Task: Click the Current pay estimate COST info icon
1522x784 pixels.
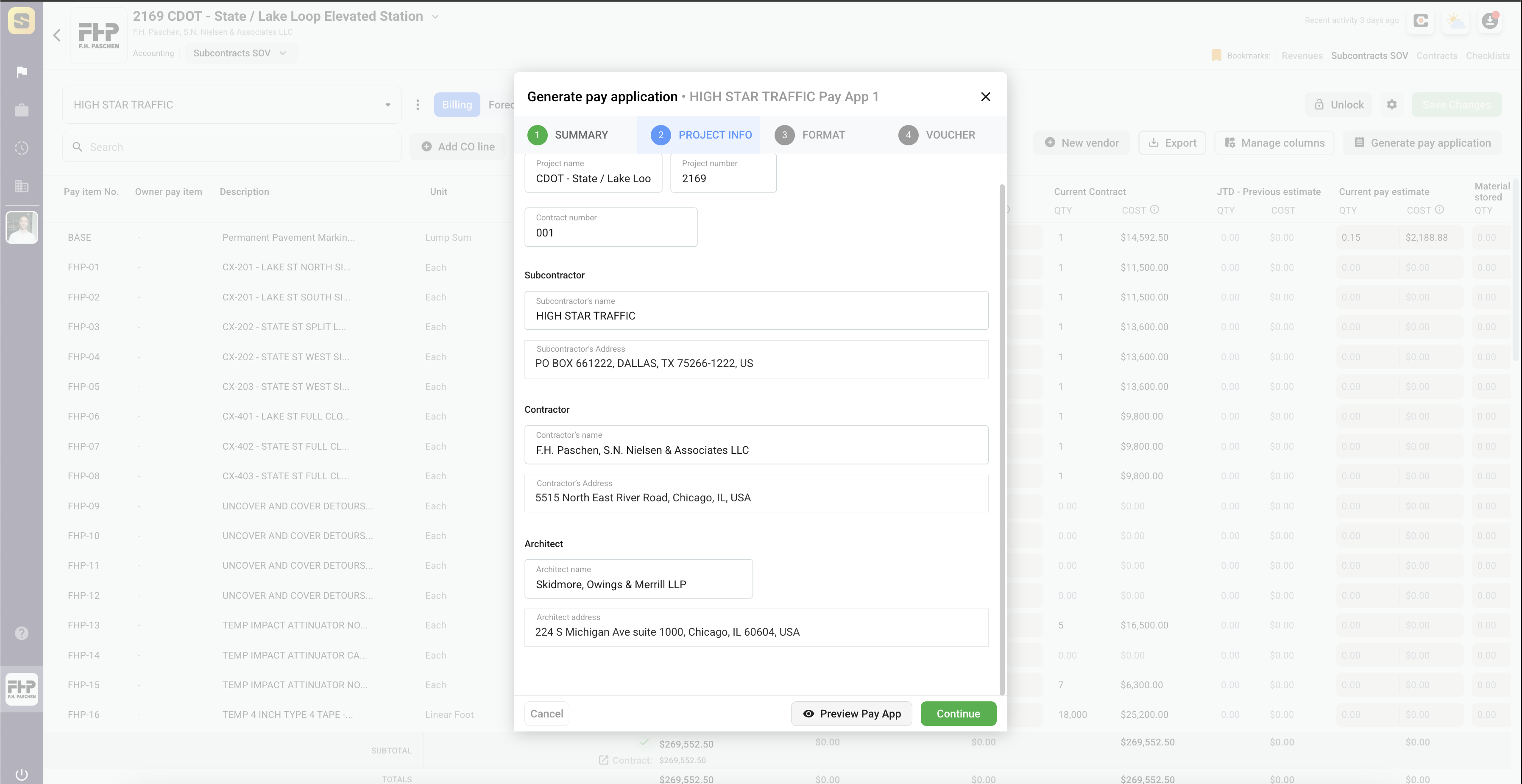Action: click(1439, 210)
